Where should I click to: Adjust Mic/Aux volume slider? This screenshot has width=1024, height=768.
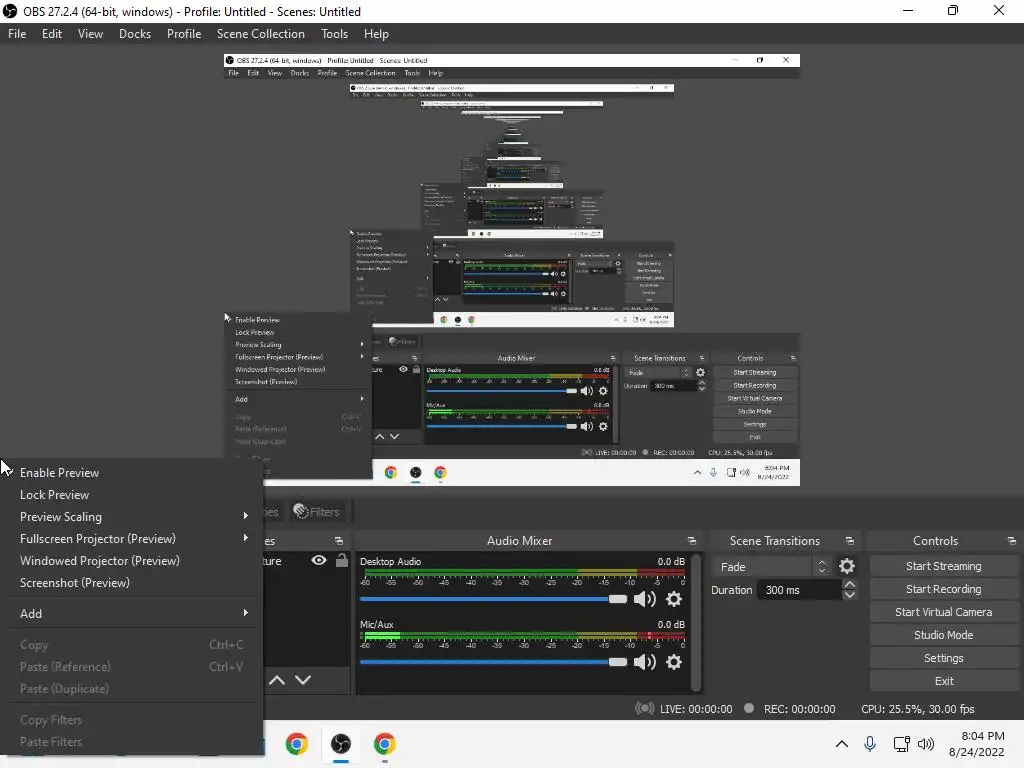point(493,662)
